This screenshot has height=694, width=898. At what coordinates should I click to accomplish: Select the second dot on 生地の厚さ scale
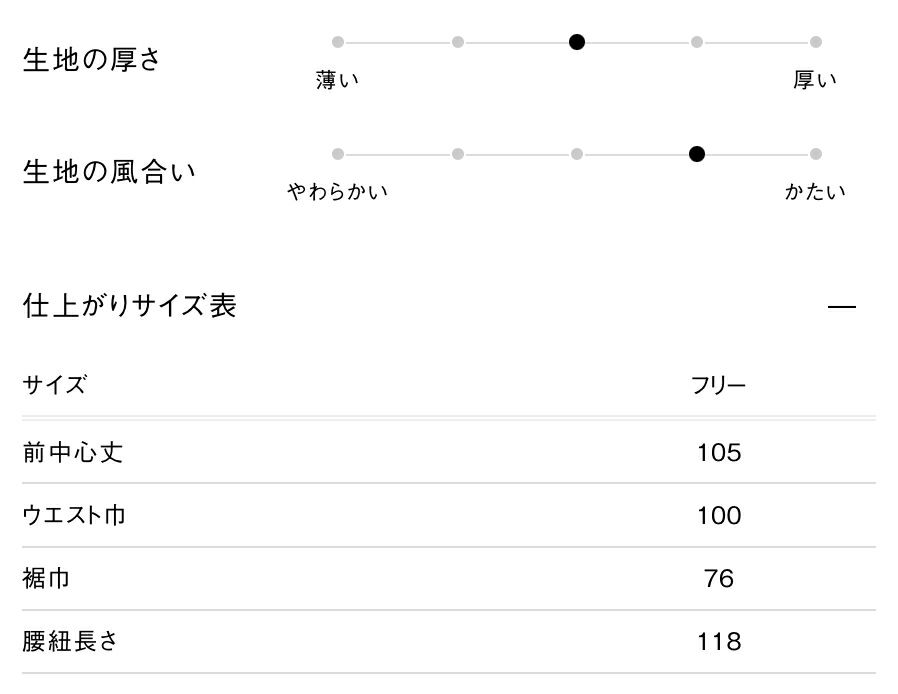point(457,42)
